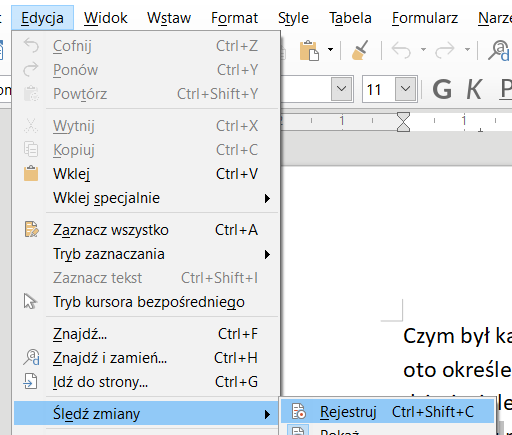Click the ruler indent hourglass marker
This screenshot has width=512, height=435.
[403, 122]
